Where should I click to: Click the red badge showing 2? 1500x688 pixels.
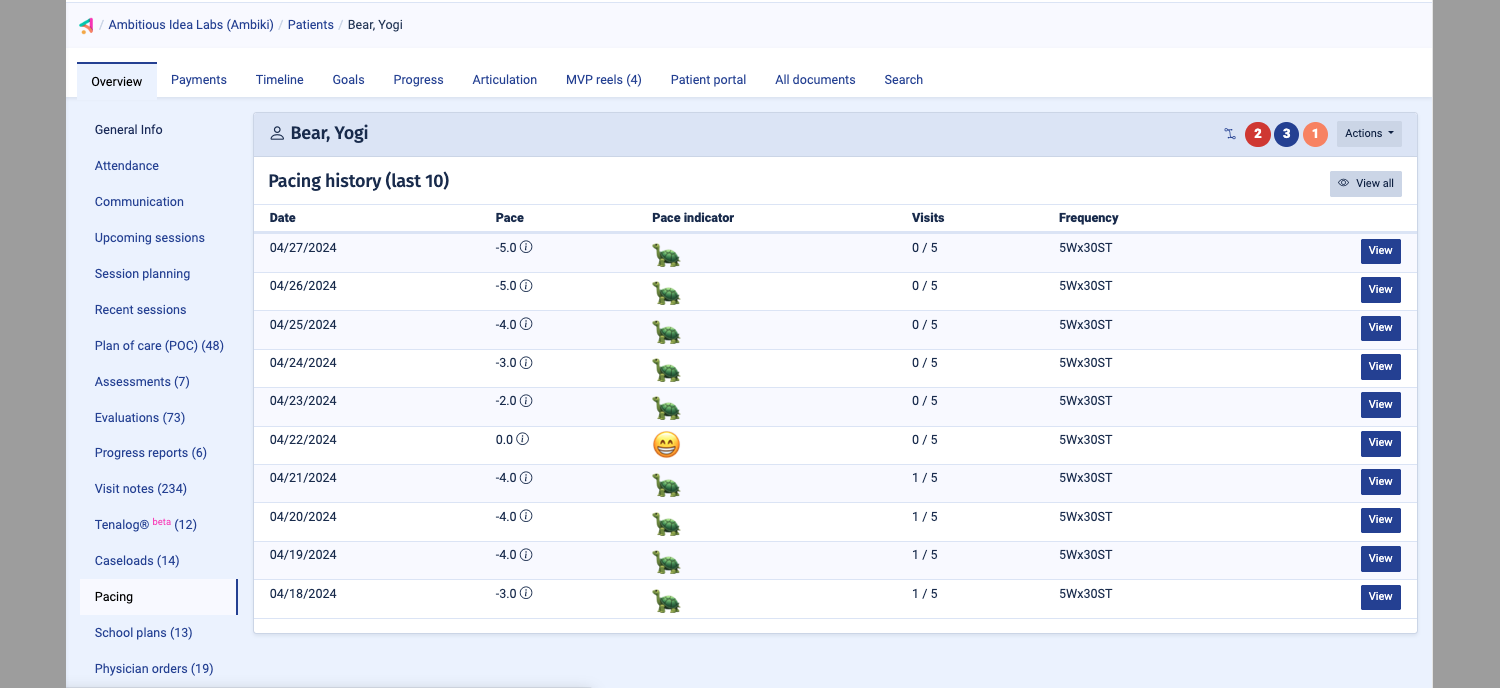click(x=1257, y=133)
